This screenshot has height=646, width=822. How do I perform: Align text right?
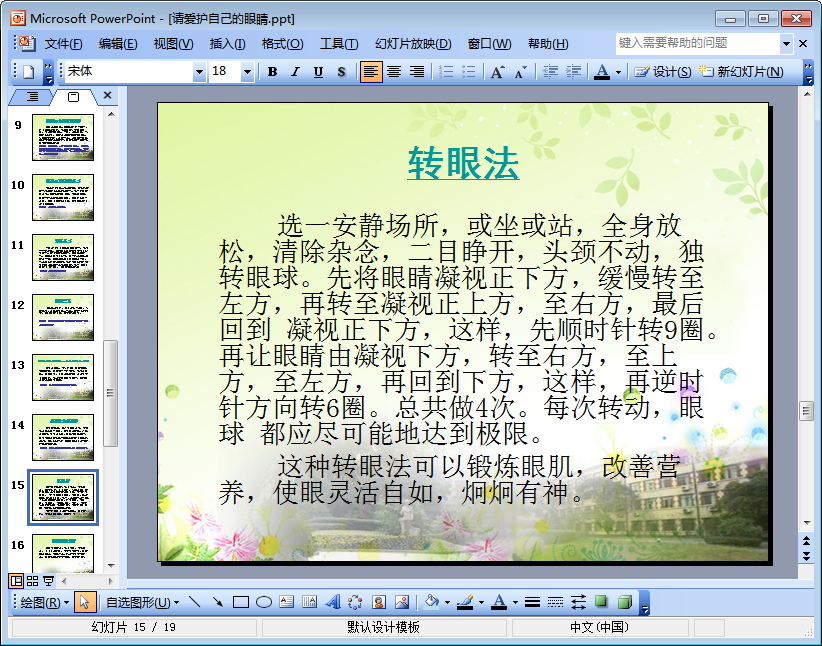tap(417, 72)
